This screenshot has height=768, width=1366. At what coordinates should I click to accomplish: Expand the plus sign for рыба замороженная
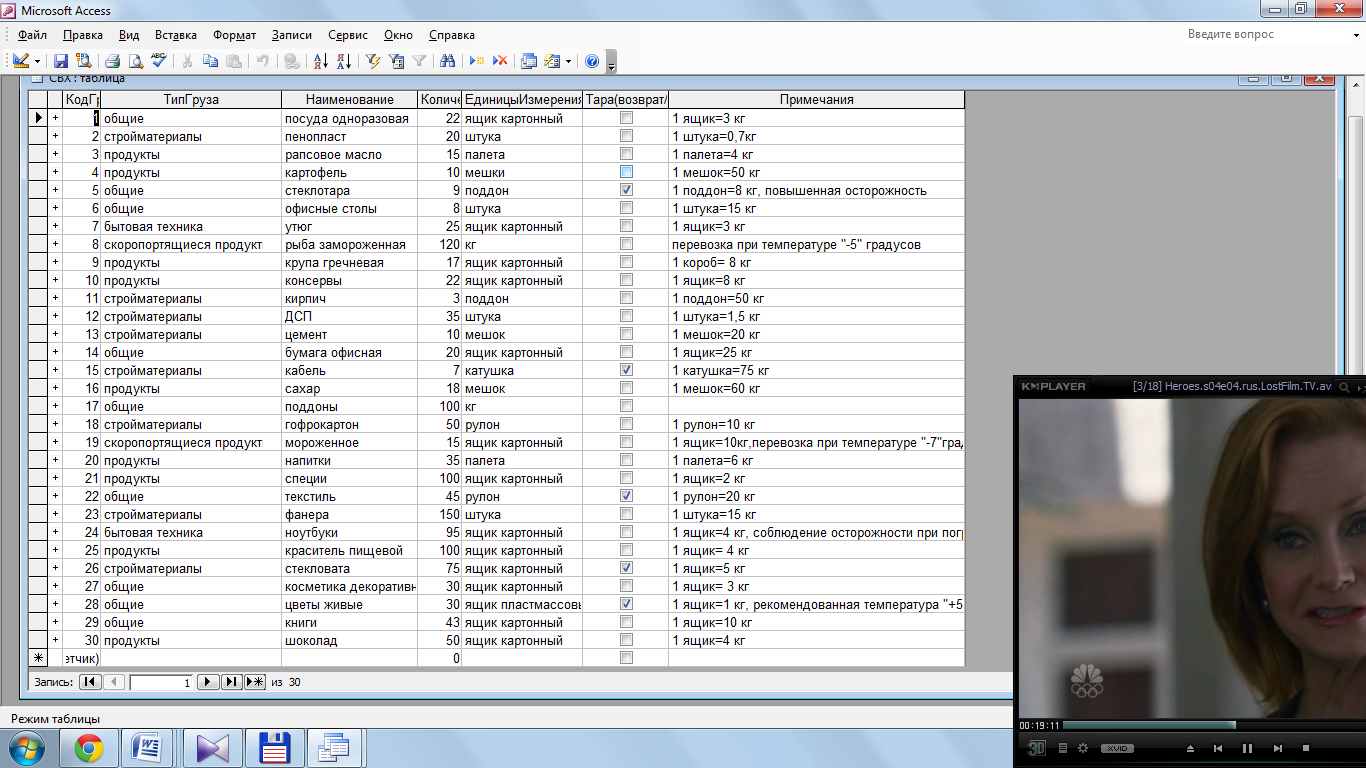coord(55,244)
